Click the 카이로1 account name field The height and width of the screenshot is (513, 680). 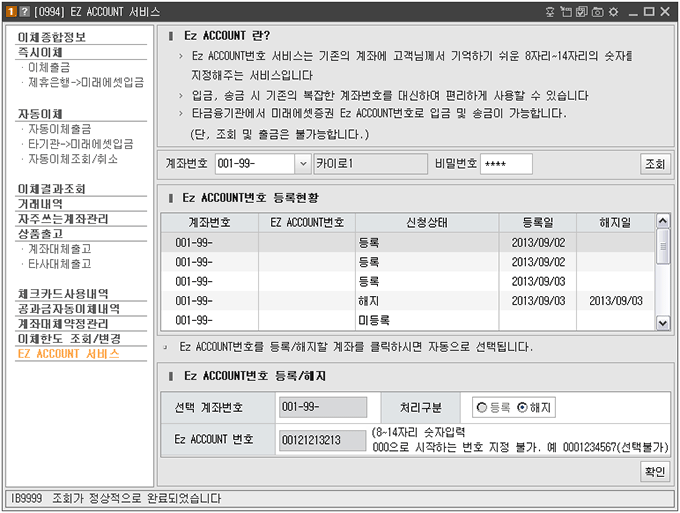(x=371, y=164)
